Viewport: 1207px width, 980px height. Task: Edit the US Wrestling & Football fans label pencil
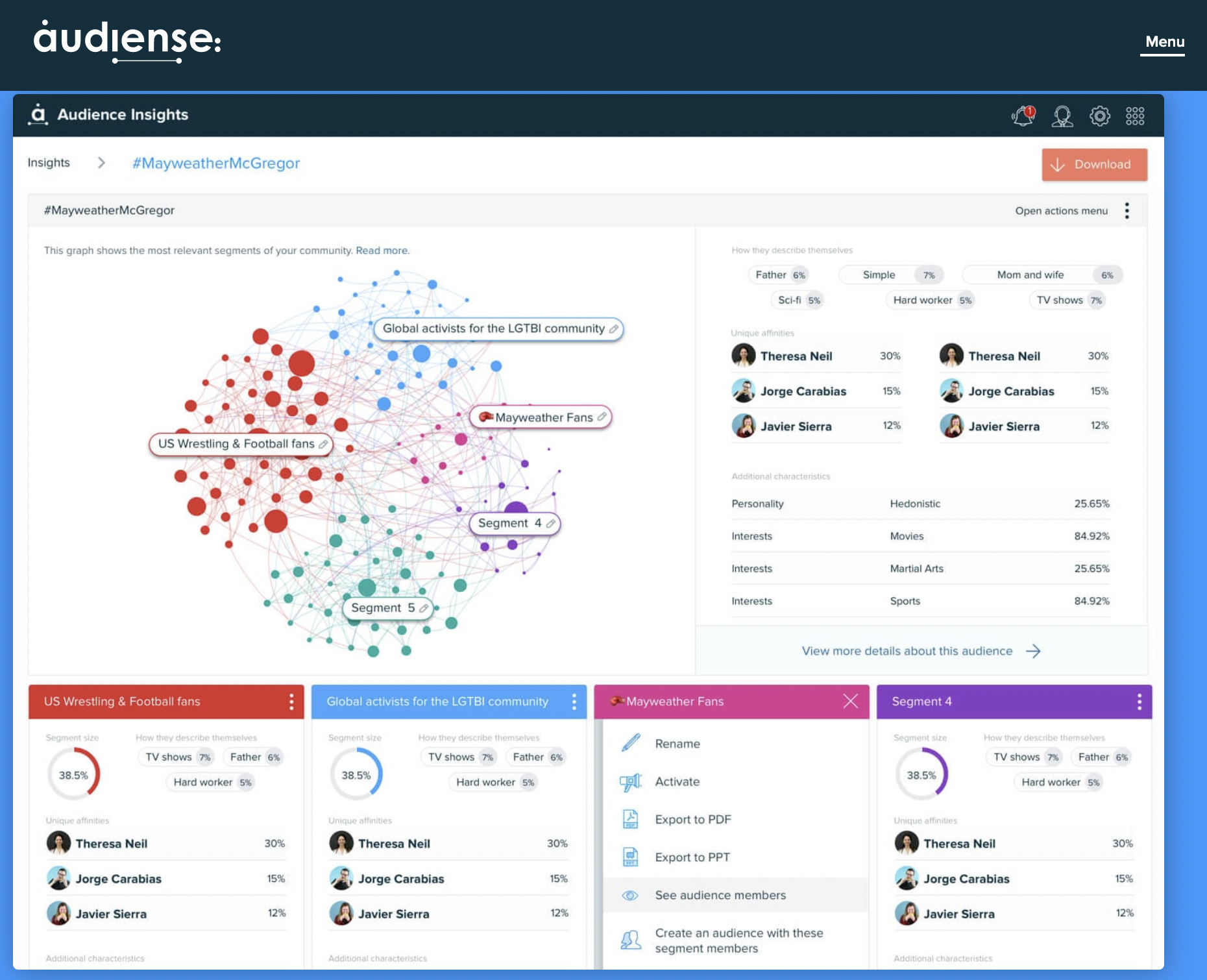pos(323,444)
